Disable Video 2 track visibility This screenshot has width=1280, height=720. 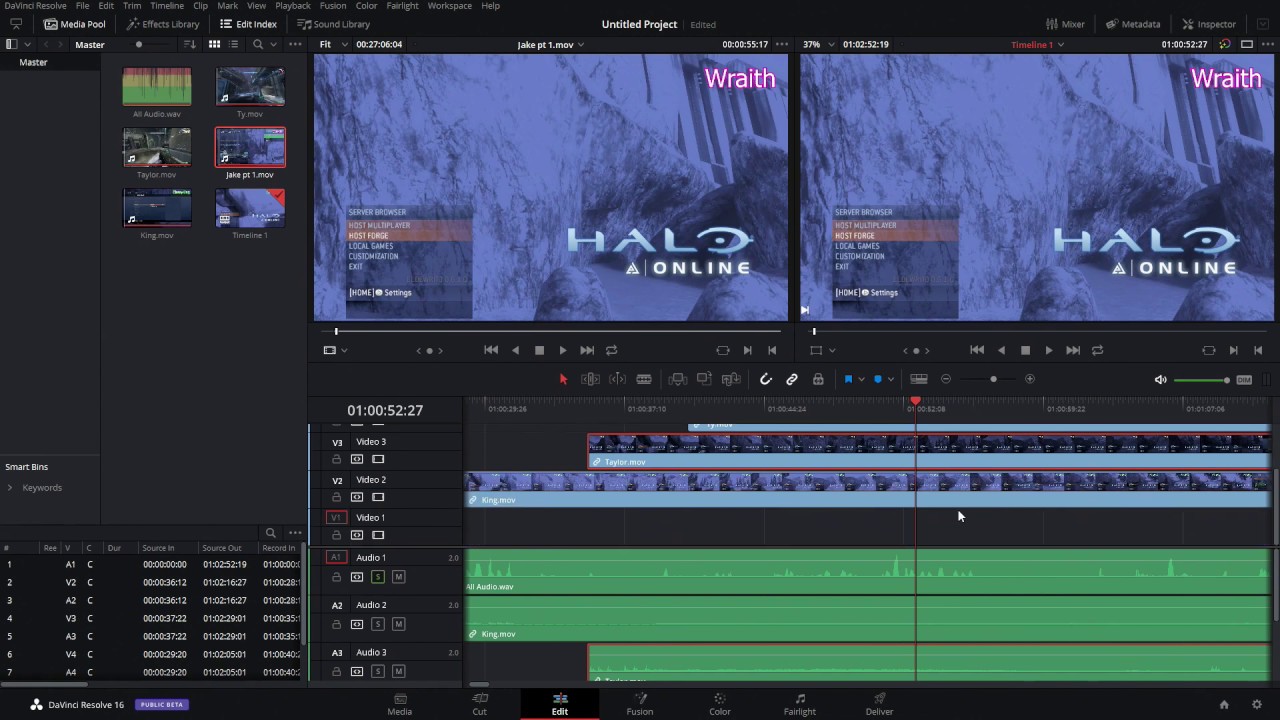(x=378, y=497)
